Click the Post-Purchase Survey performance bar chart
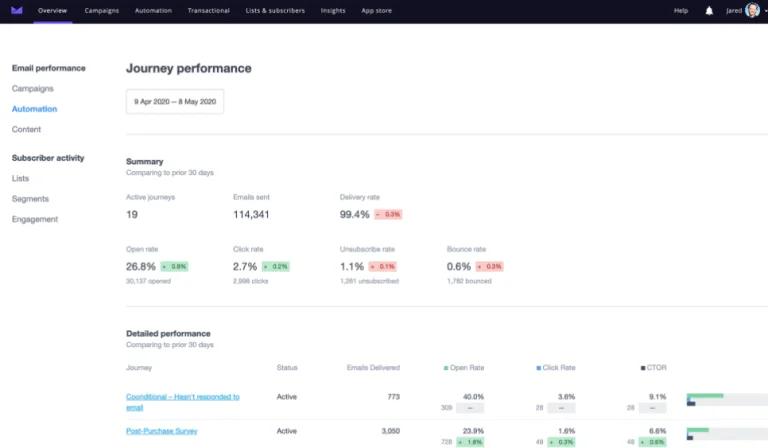Viewport: 768px width, 448px height. [727, 434]
